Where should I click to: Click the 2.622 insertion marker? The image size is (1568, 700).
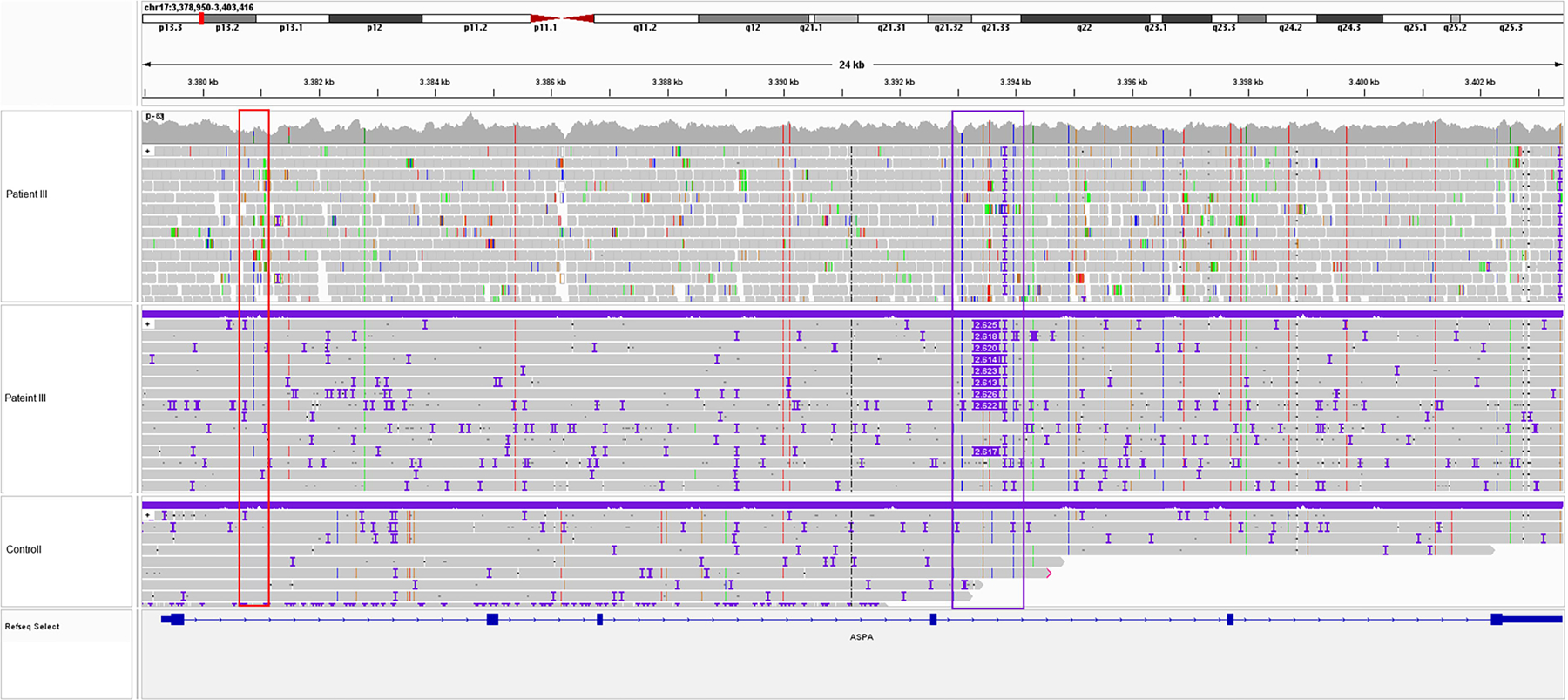[x=985, y=405]
